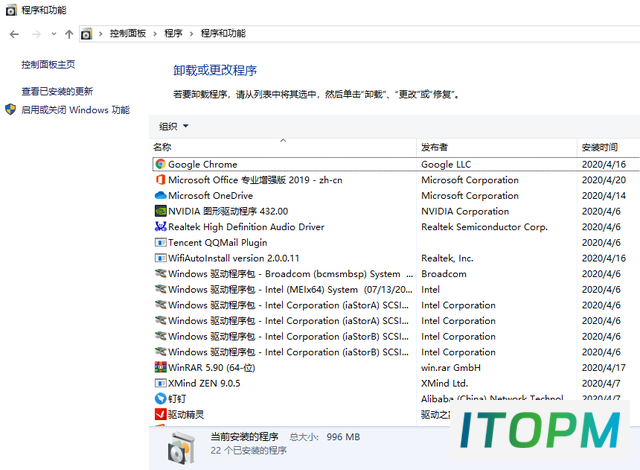Click the Intel MEIx64 driver package icon
The image size is (640, 470).
point(160,289)
